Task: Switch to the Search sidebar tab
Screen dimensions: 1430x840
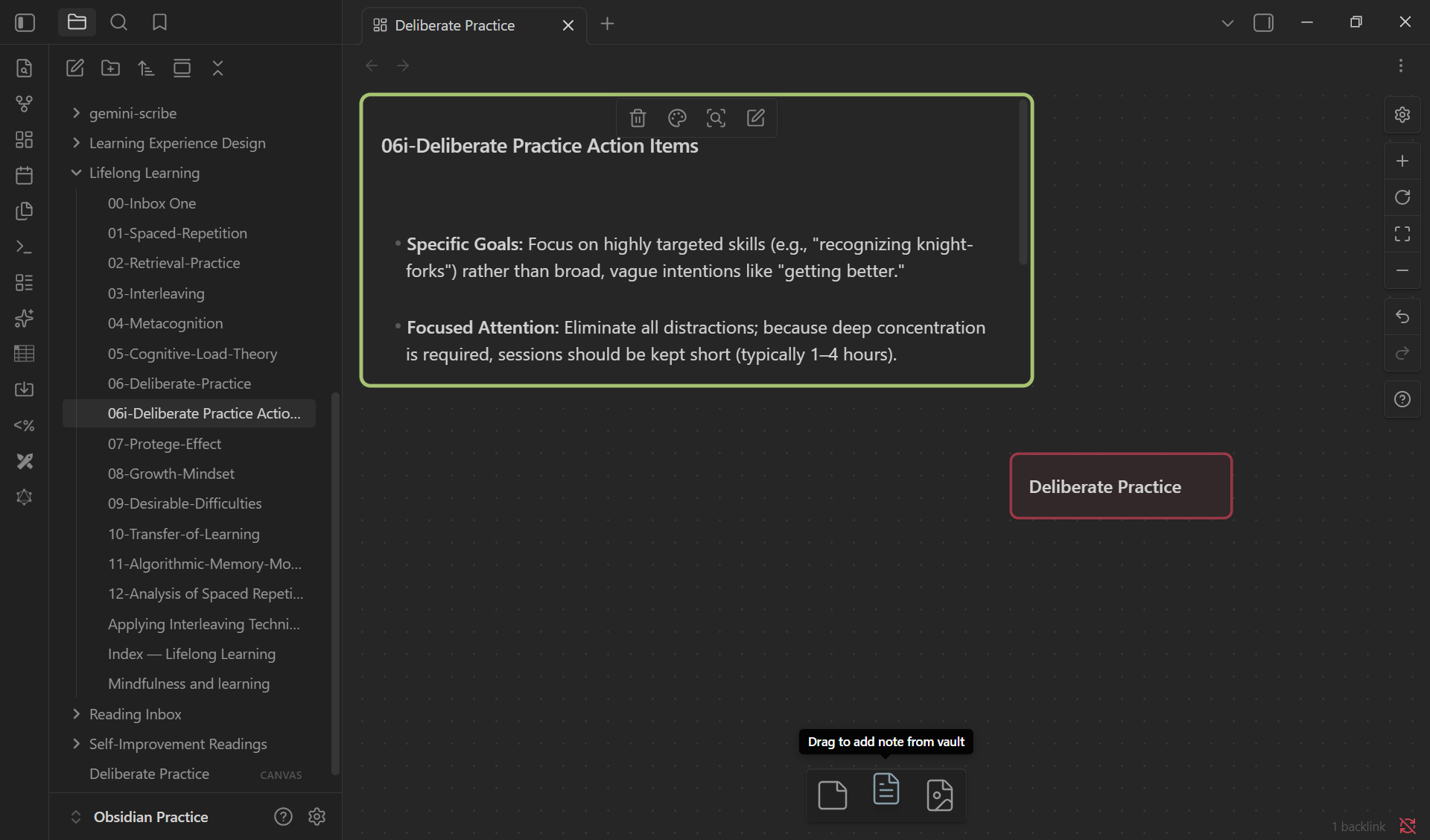Action: pos(118,22)
